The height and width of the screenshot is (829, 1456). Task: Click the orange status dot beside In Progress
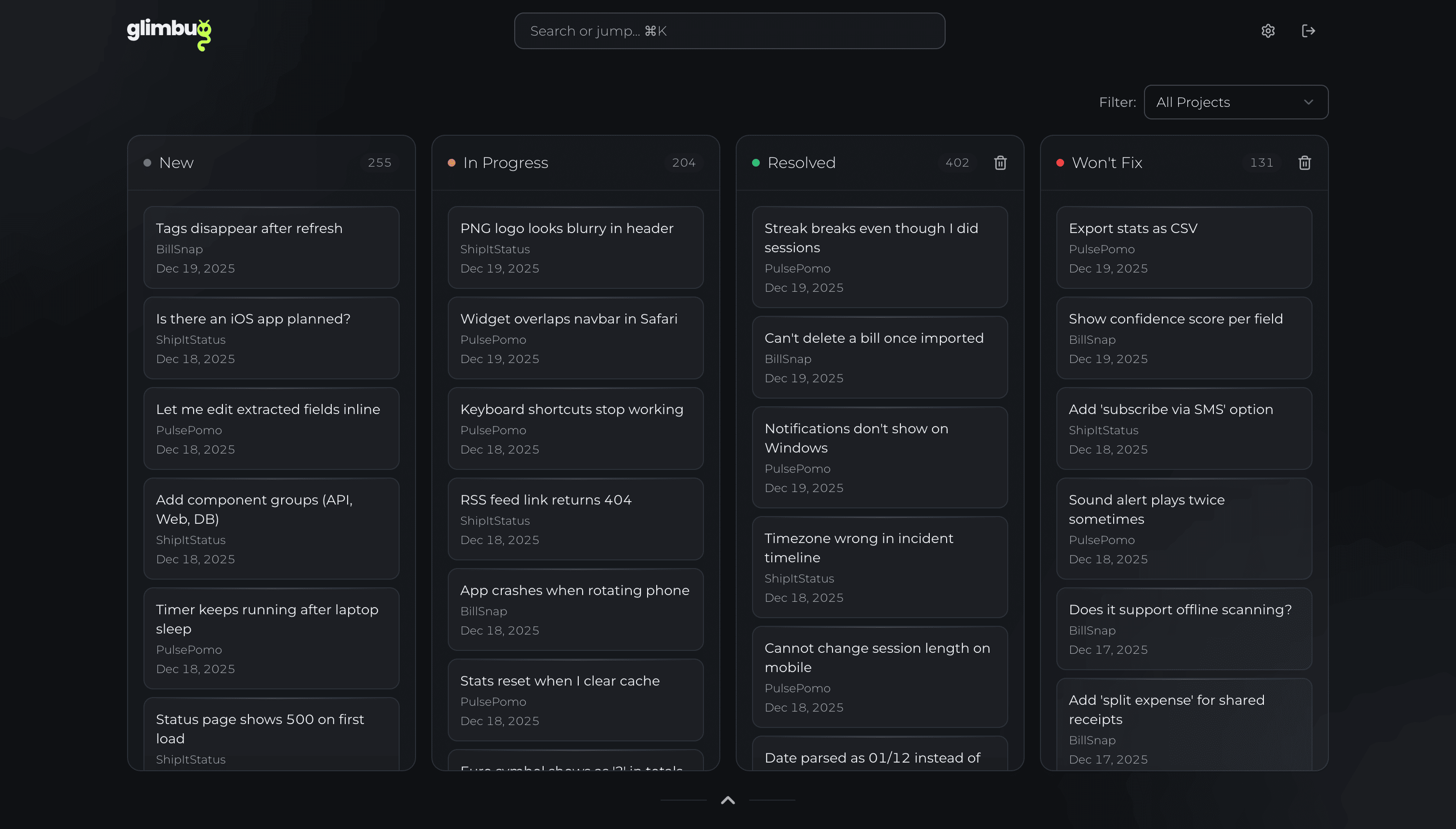coord(452,163)
